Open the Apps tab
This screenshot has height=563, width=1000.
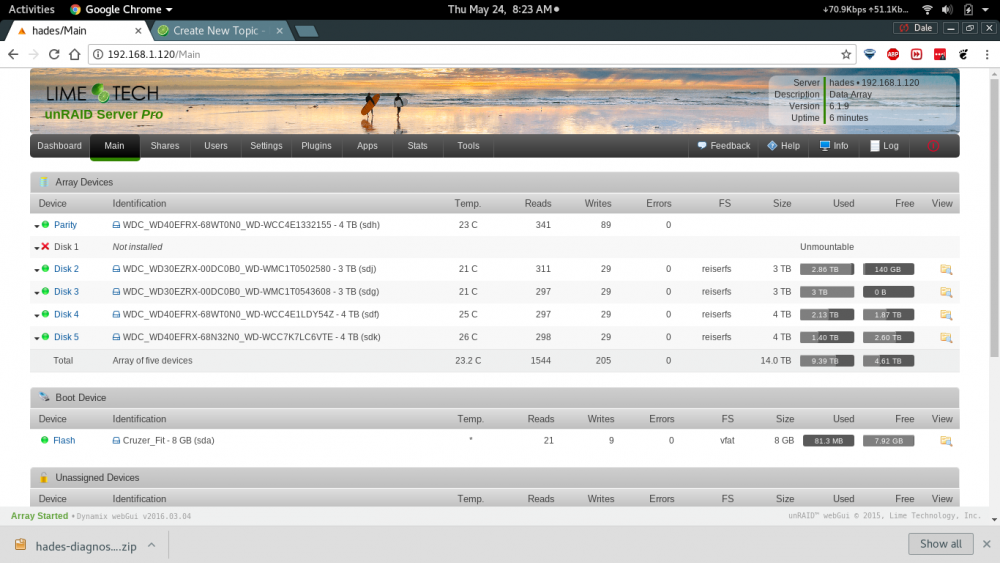[367, 146]
